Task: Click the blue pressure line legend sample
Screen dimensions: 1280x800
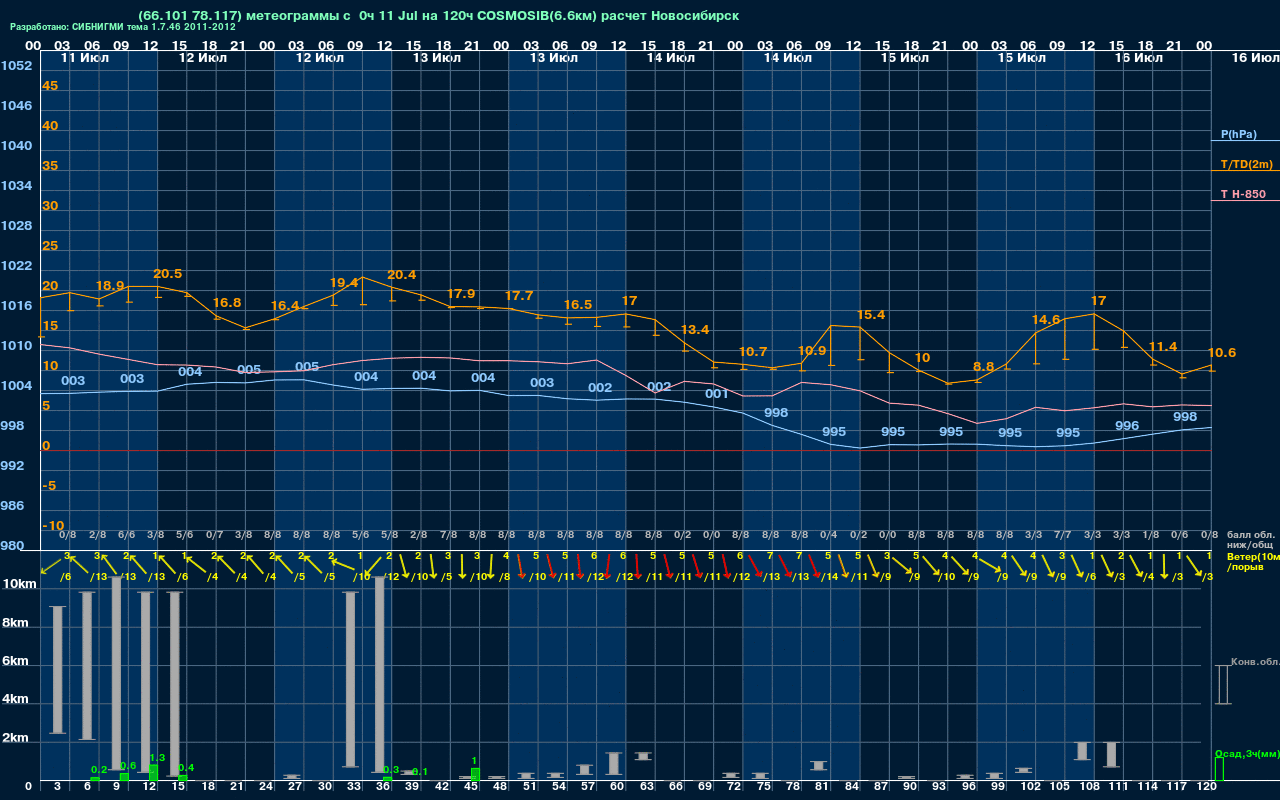Action: click(1245, 141)
